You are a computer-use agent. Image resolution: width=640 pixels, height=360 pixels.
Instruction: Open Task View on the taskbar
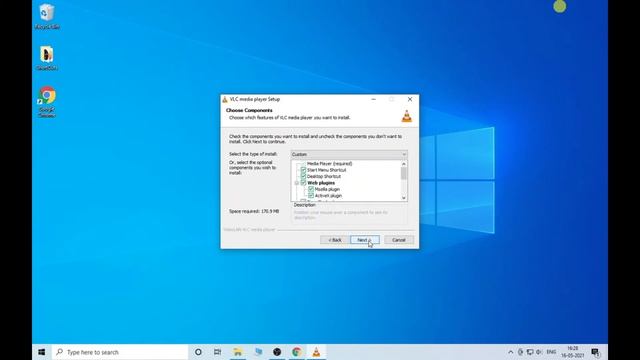pyautogui.click(x=218, y=352)
